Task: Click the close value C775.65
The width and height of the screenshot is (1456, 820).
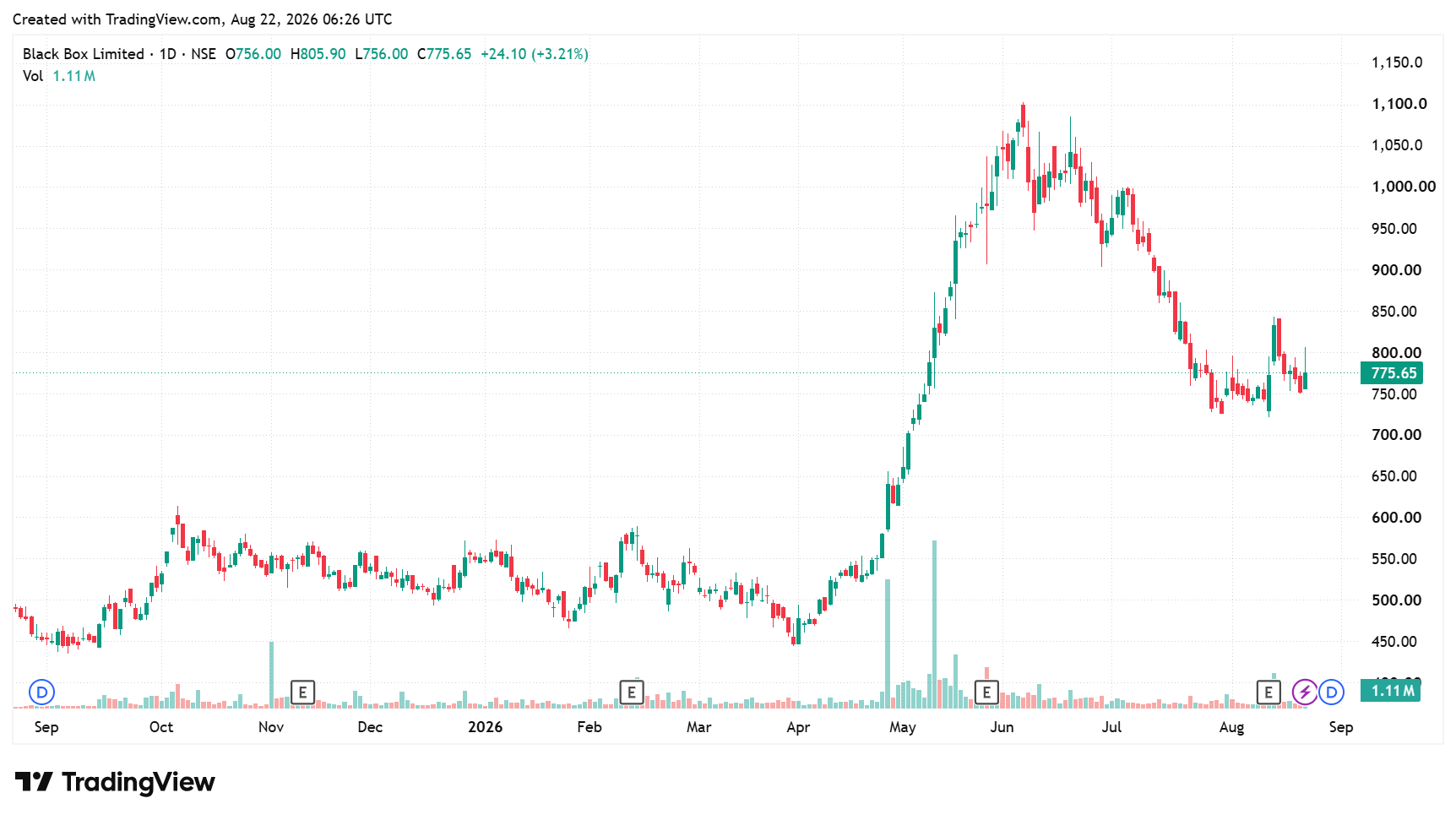Action: (444, 54)
